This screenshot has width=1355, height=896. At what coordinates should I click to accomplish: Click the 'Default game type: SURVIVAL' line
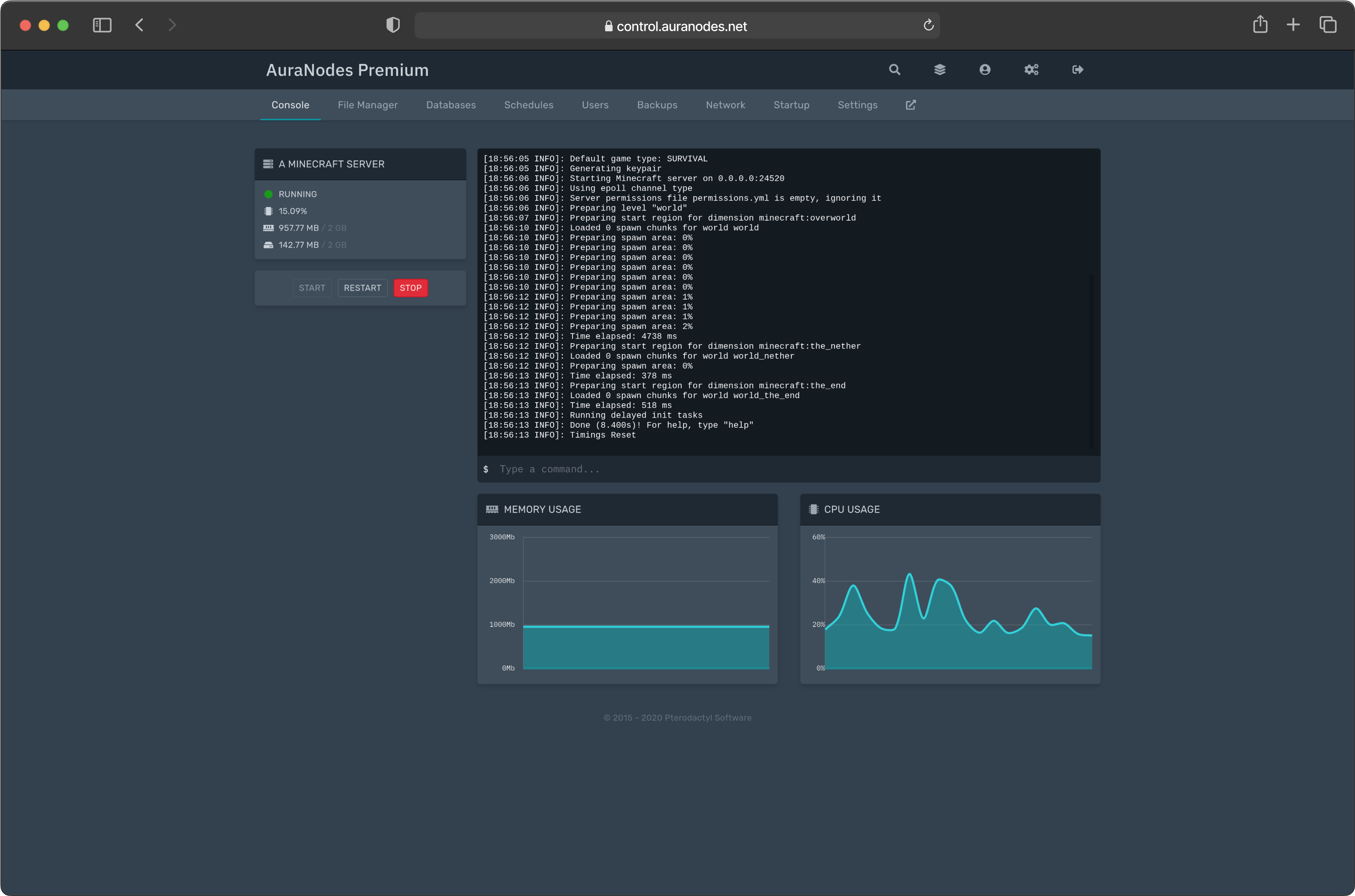pos(595,159)
